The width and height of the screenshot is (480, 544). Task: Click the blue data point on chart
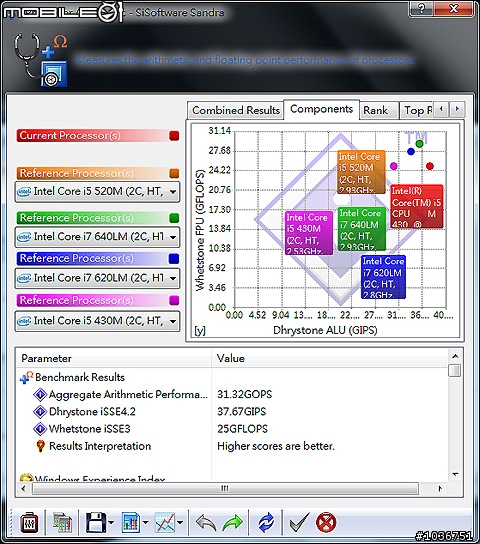pyautogui.click(x=411, y=151)
